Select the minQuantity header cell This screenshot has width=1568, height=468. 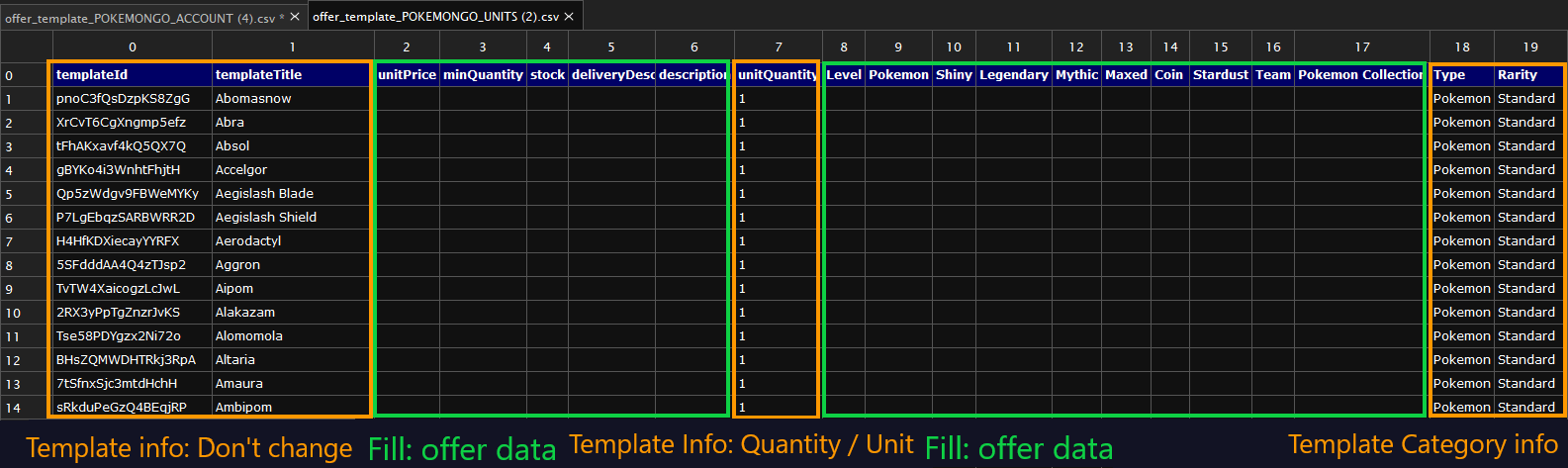pos(483,75)
